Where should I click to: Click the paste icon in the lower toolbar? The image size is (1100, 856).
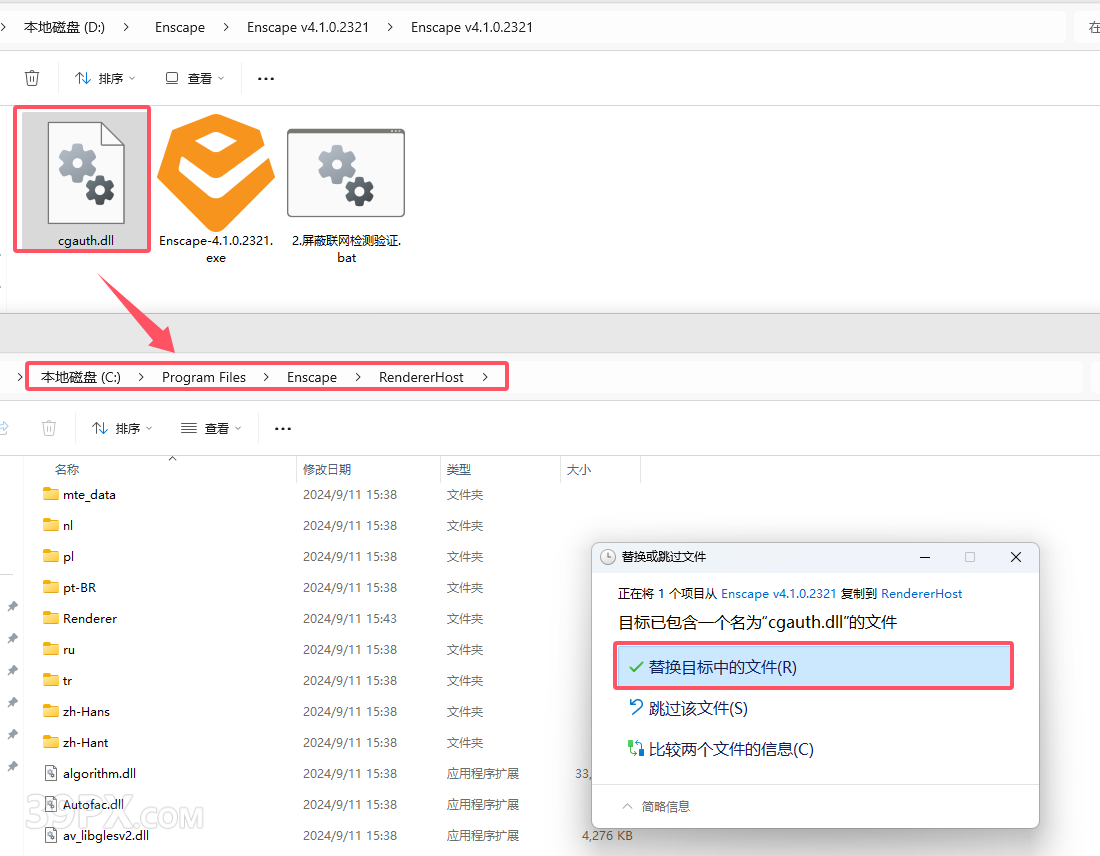6,427
